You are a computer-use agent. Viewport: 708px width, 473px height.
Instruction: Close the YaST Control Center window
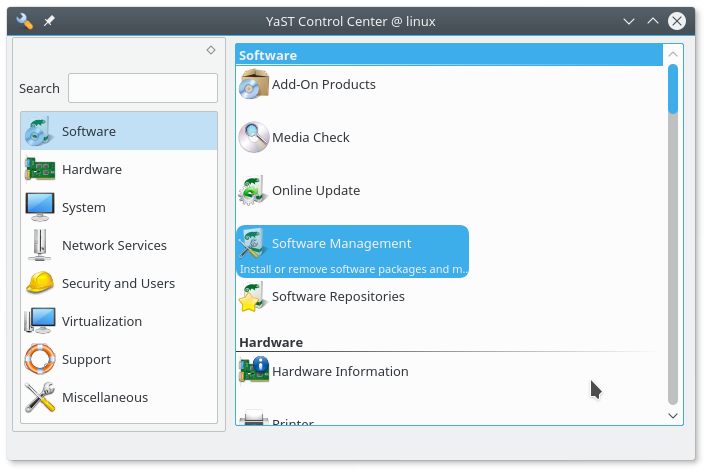coord(677,21)
